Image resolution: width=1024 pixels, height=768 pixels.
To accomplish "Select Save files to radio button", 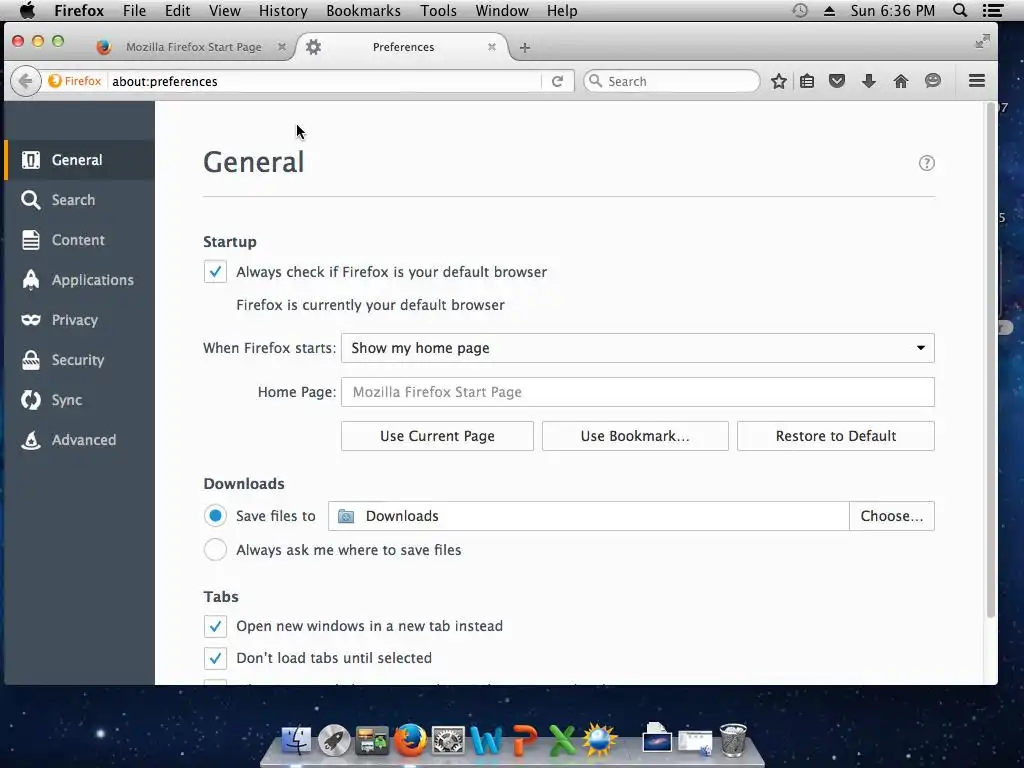I will (215, 516).
